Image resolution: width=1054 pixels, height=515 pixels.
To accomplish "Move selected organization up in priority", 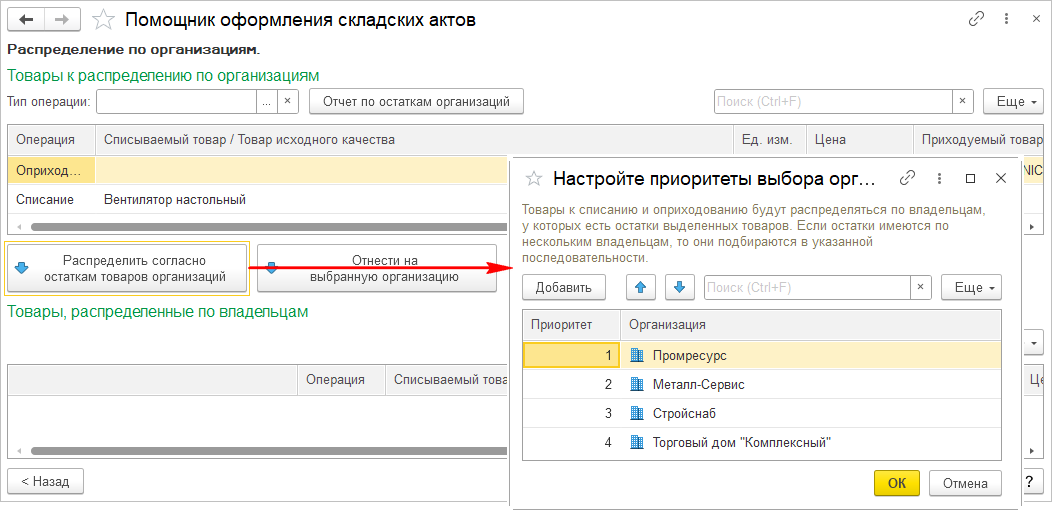I will tap(641, 288).
